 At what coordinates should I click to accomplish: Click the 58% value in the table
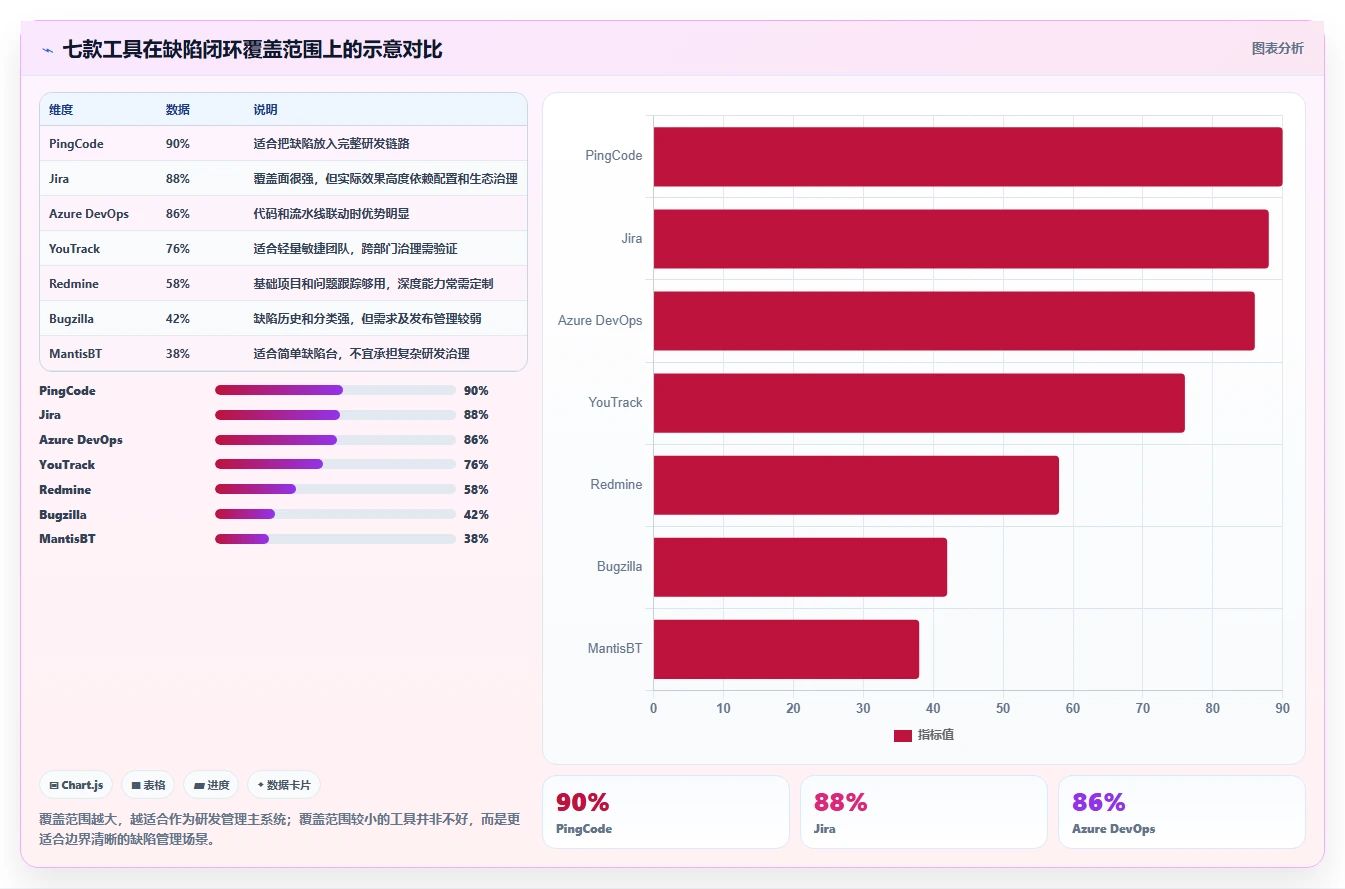[178, 284]
